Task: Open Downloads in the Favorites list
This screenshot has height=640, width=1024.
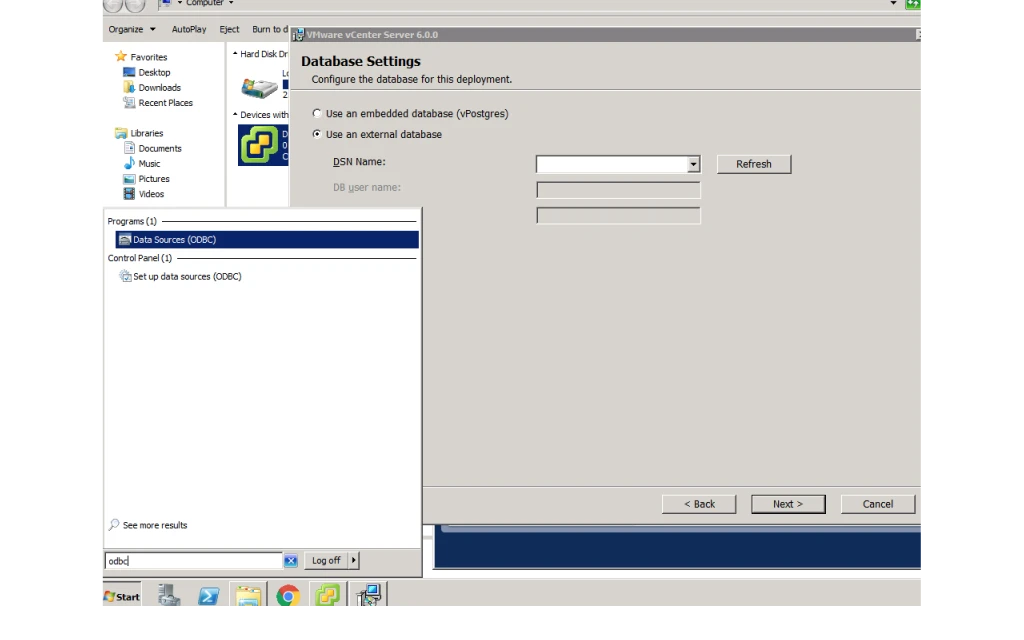Action: pyautogui.click(x=159, y=88)
